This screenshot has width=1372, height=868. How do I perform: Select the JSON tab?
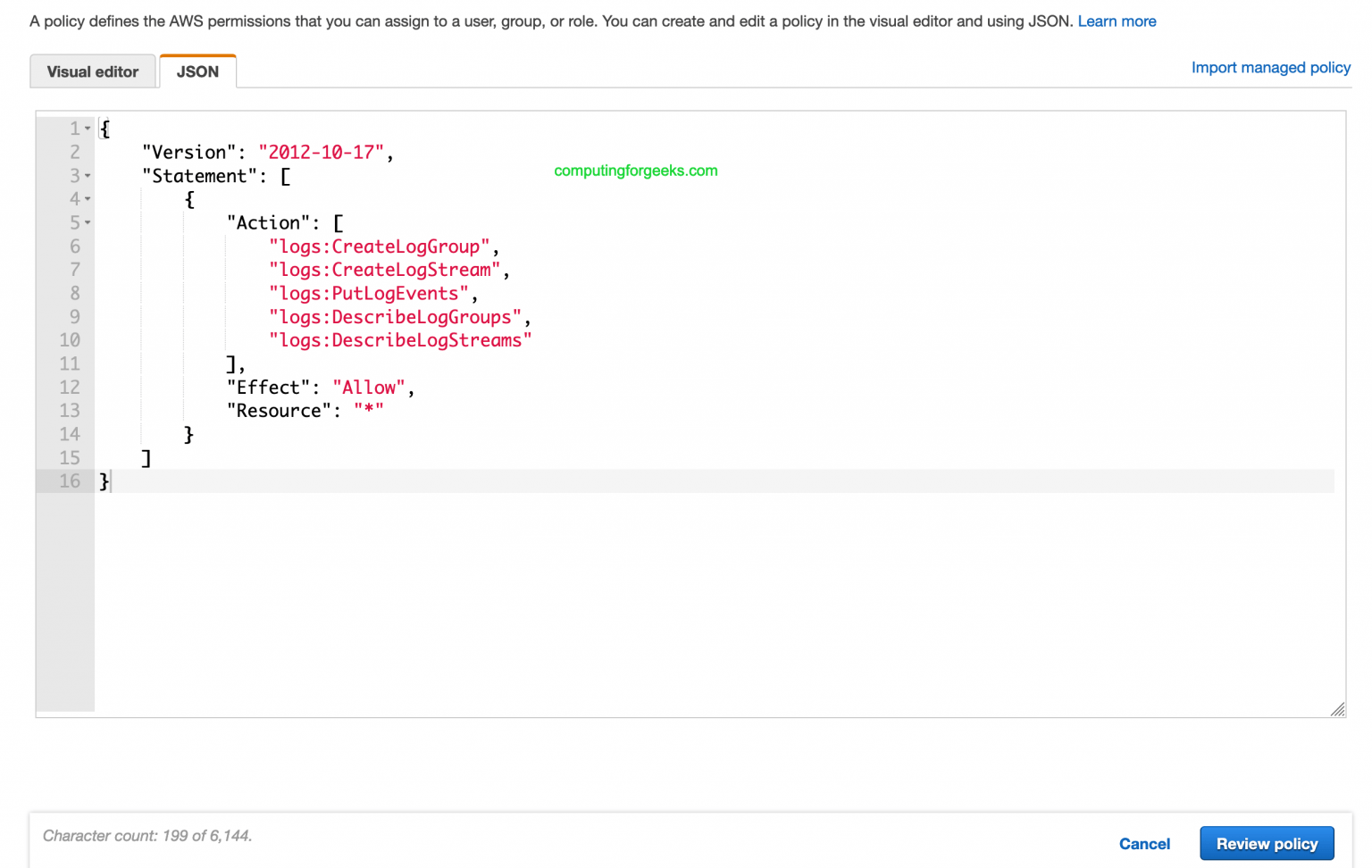point(197,71)
